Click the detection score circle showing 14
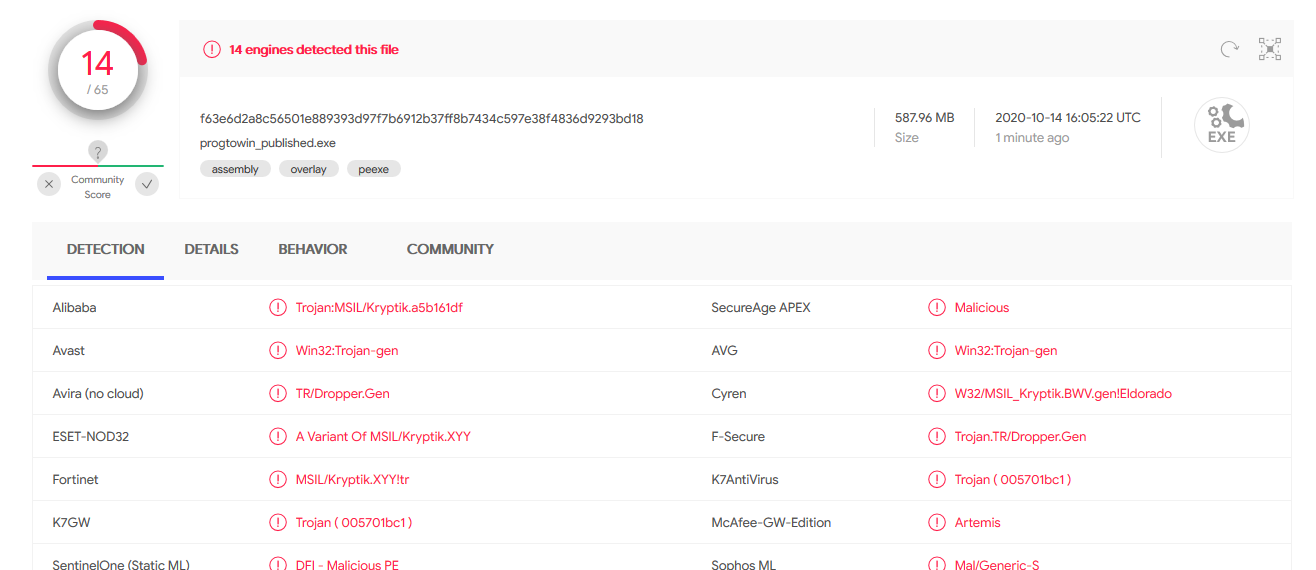Screen dimensions: 1316x570 97,70
